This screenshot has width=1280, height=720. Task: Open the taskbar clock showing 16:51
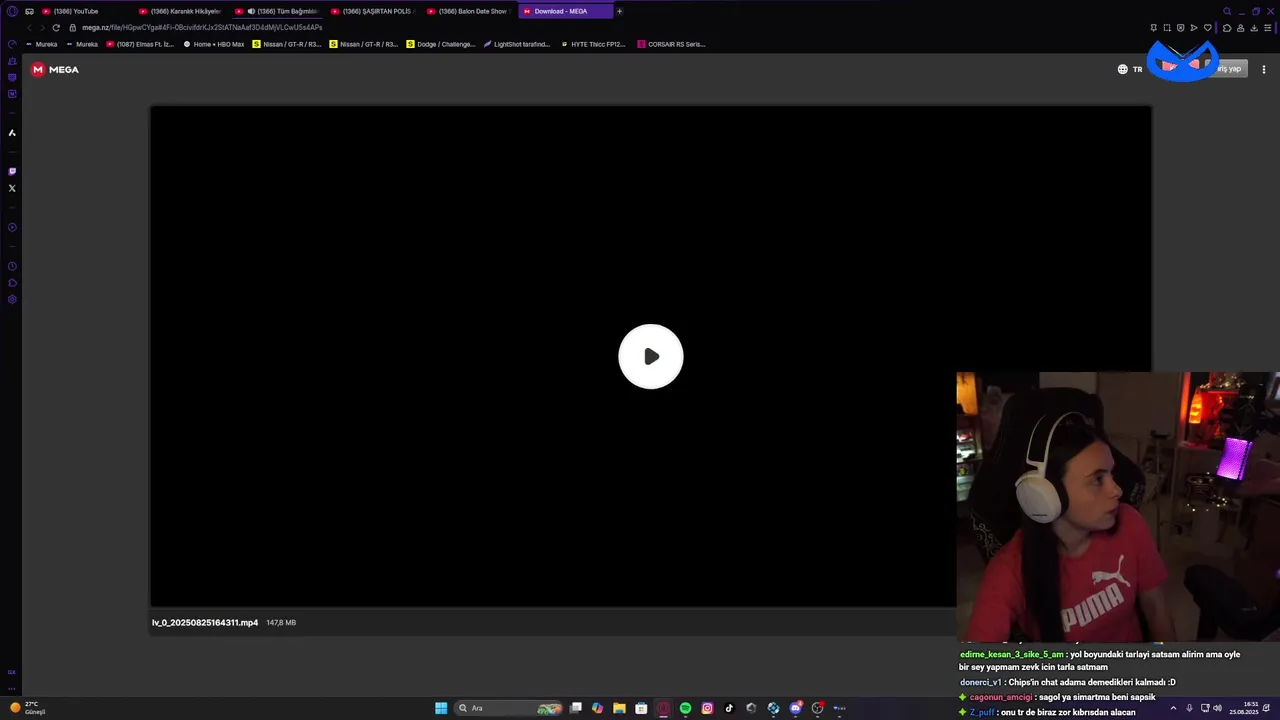[1245, 708]
